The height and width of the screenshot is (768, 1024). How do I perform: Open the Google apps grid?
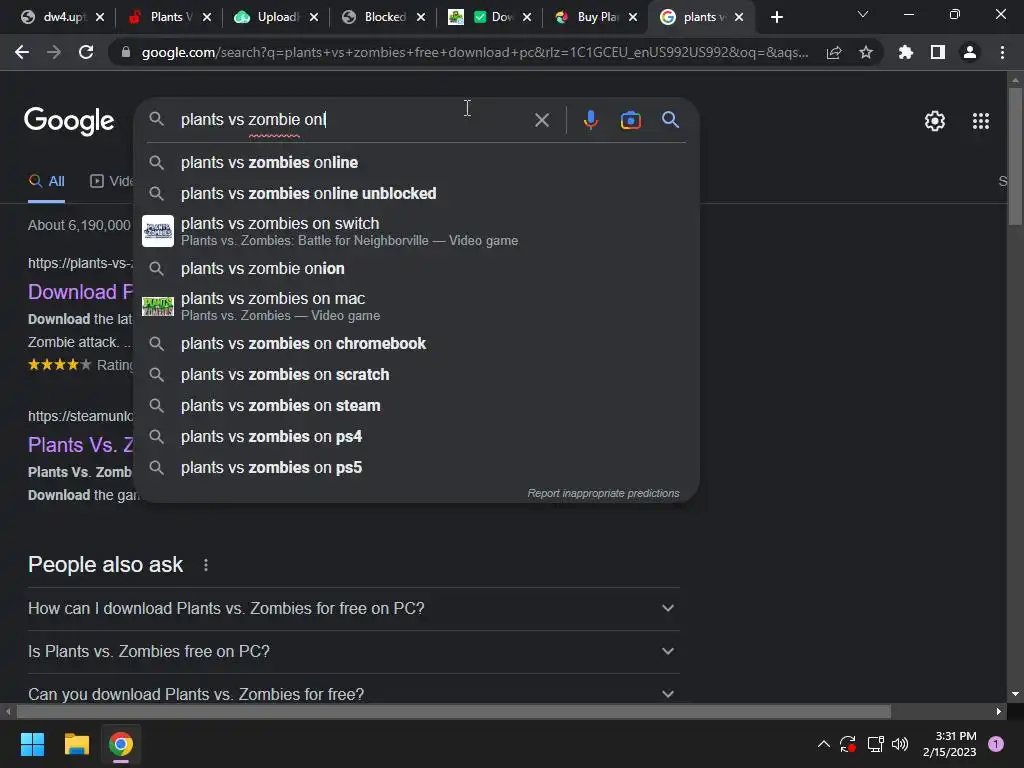(980, 121)
